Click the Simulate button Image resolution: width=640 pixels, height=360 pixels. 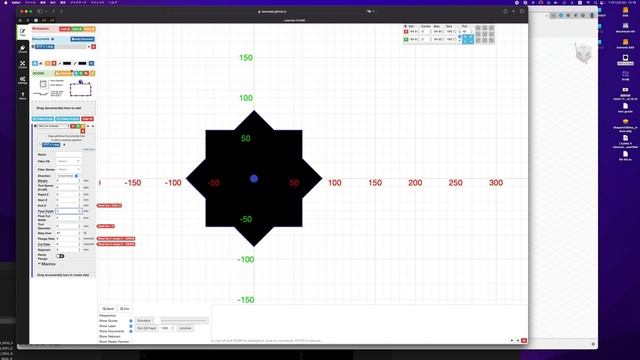click(144, 321)
